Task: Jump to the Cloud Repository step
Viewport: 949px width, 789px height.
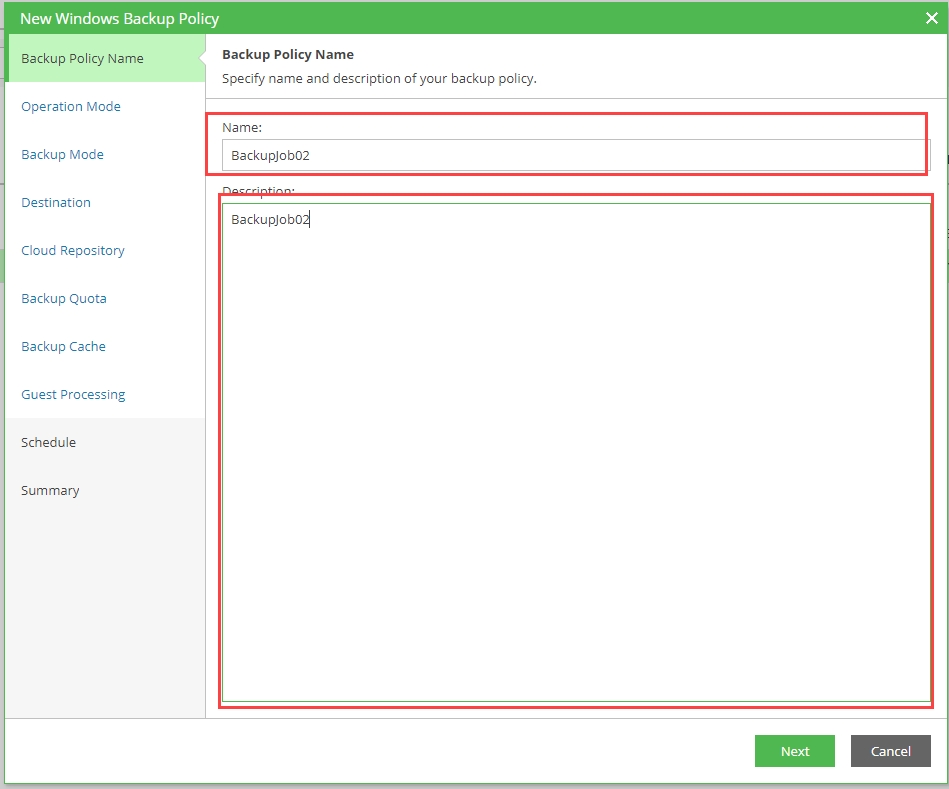Action: coord(73,250)
